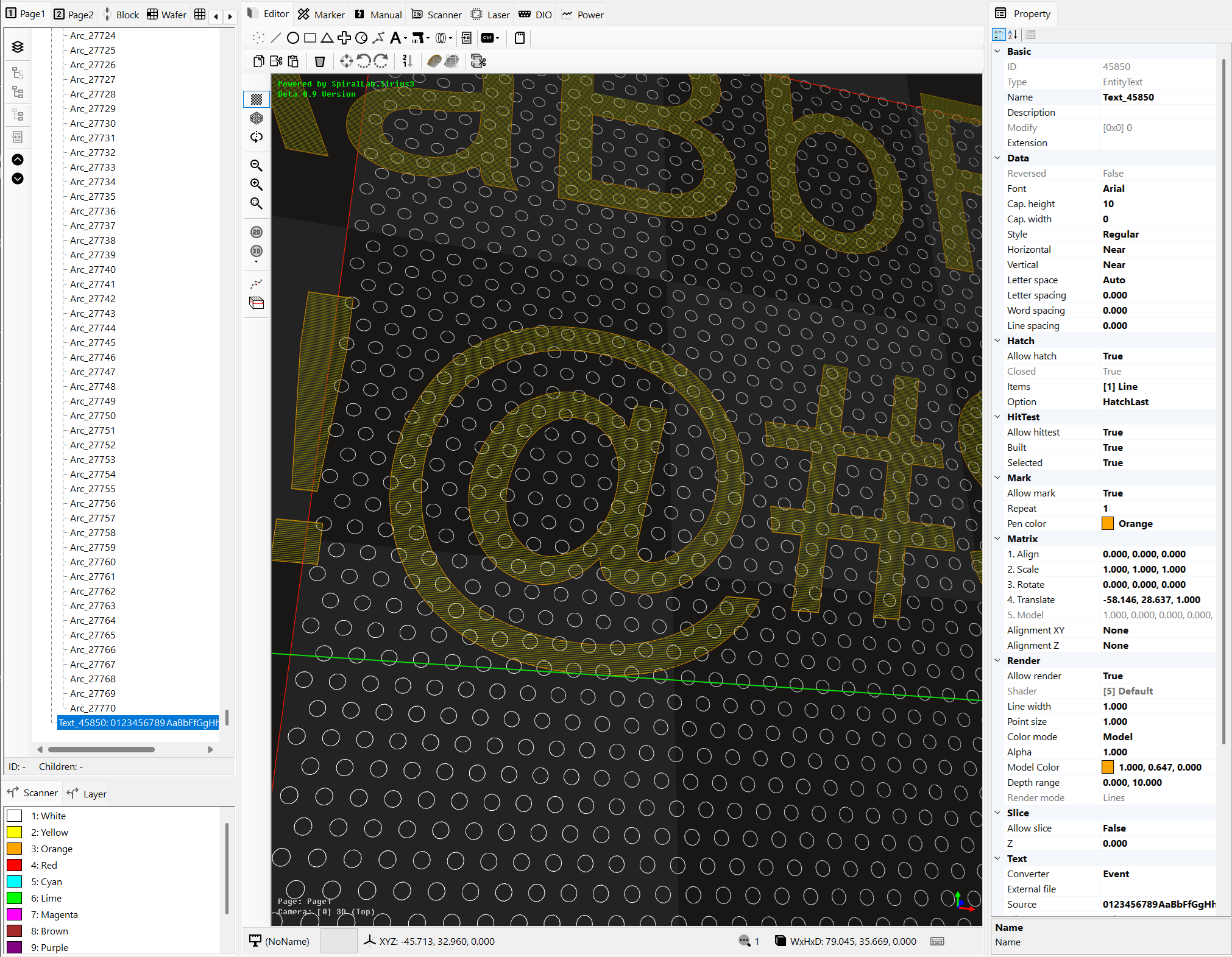This screenshot has height=957, width=1232.
Task: Select Arc_27750 in the tree
Action: (93, 416)
